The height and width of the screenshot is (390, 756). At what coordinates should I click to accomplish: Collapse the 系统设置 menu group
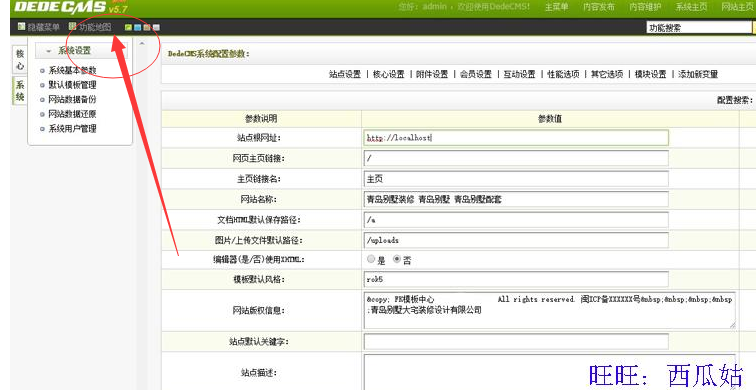point(81,51)
